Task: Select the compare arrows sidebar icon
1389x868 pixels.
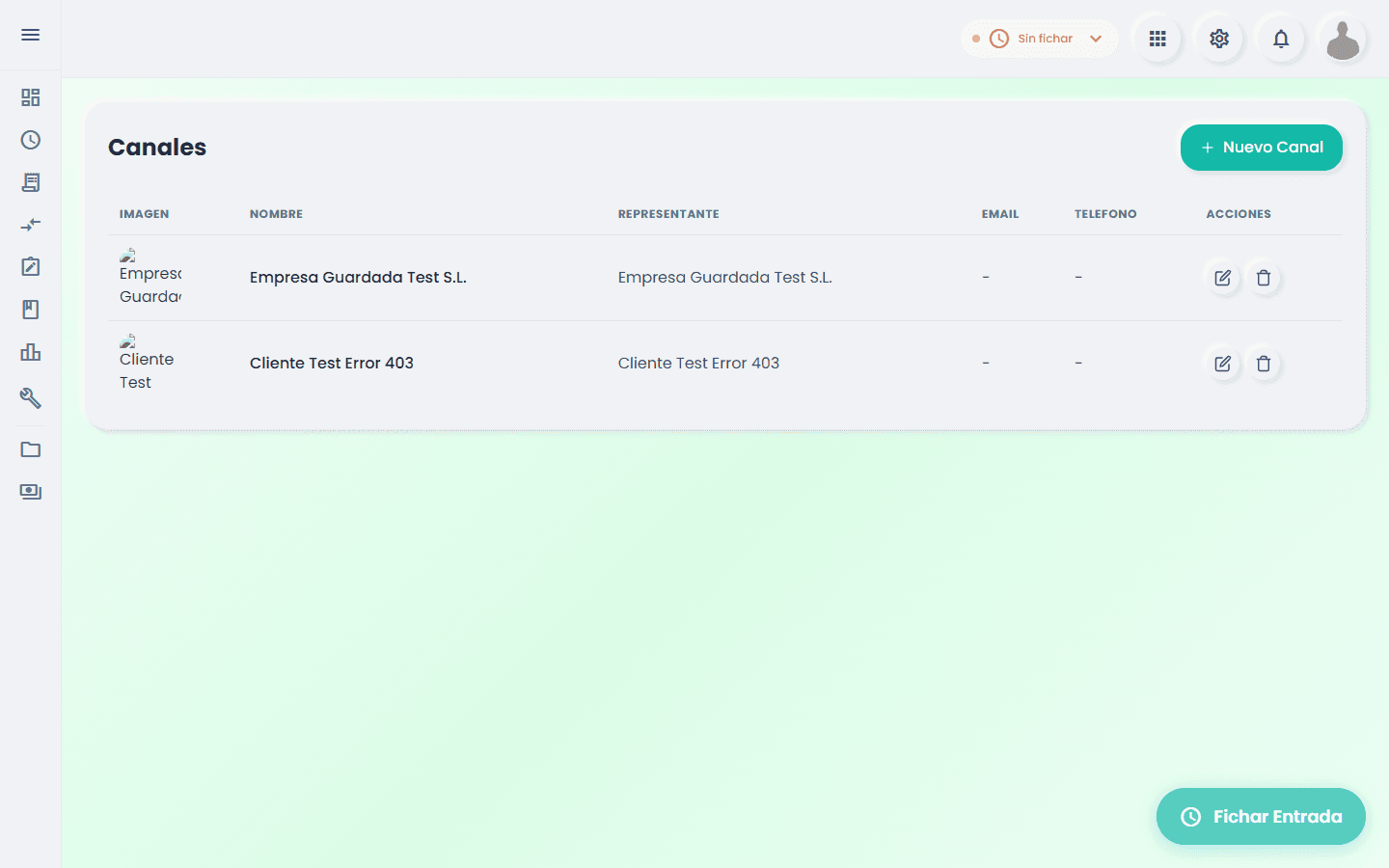Action: (31, 225)
